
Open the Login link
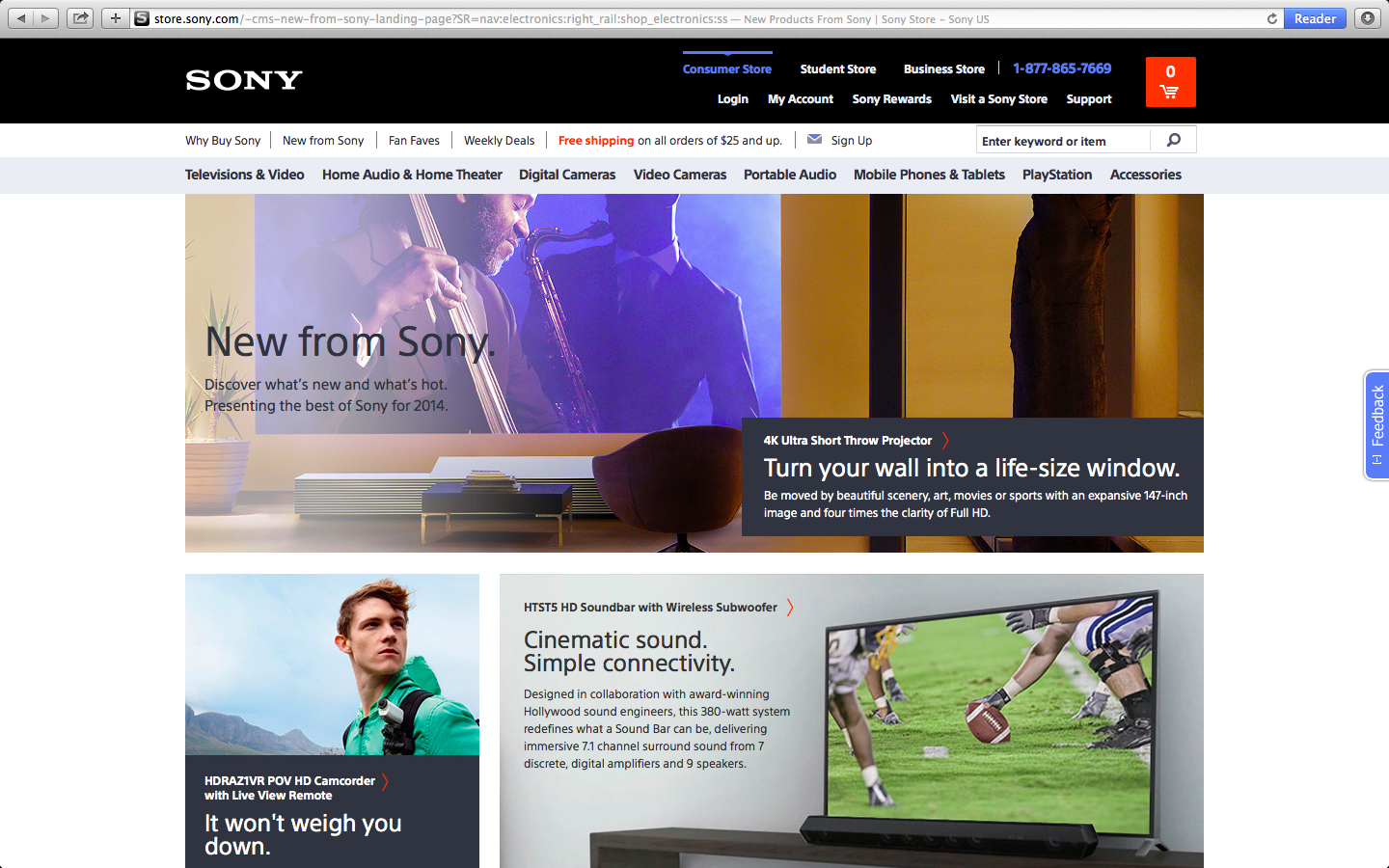(733, 98)
